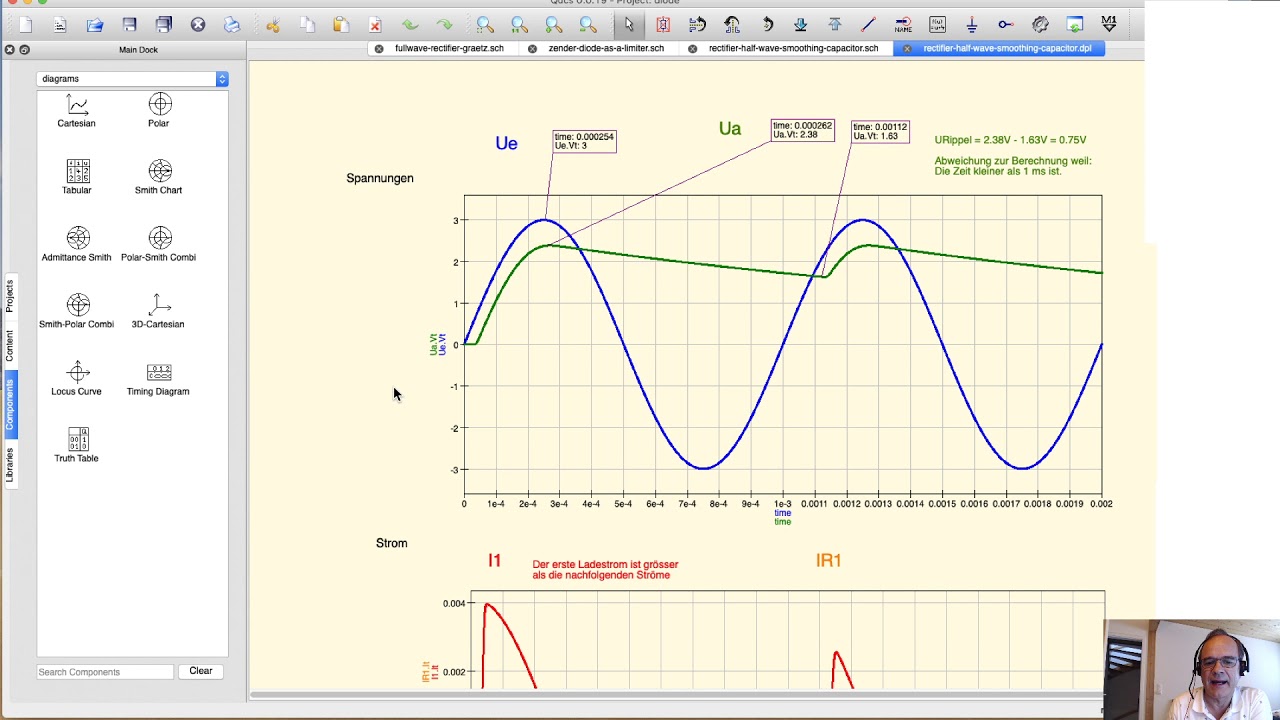Choose the 3D-Cartesian diagram
Viewport: 1280px width, 720px height.
pos(159,312)
